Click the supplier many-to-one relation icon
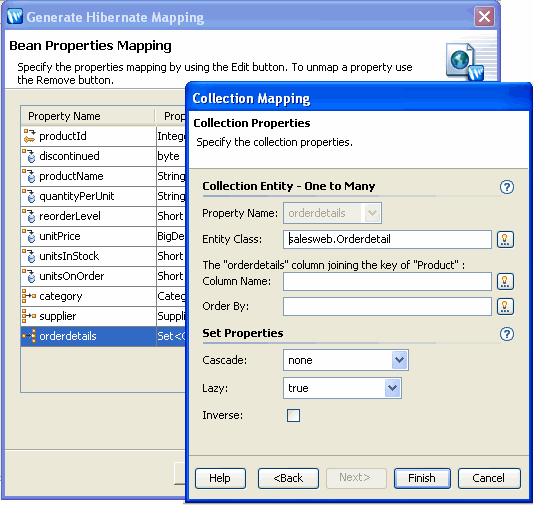Screen dimensions: 533x505 point(29,316)
